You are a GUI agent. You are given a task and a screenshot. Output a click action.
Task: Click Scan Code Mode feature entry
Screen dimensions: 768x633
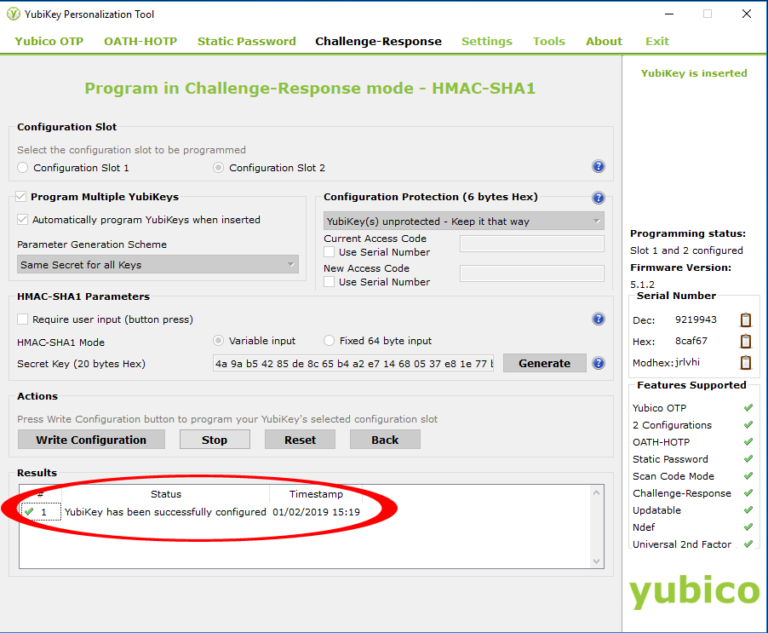pos(673,476)
